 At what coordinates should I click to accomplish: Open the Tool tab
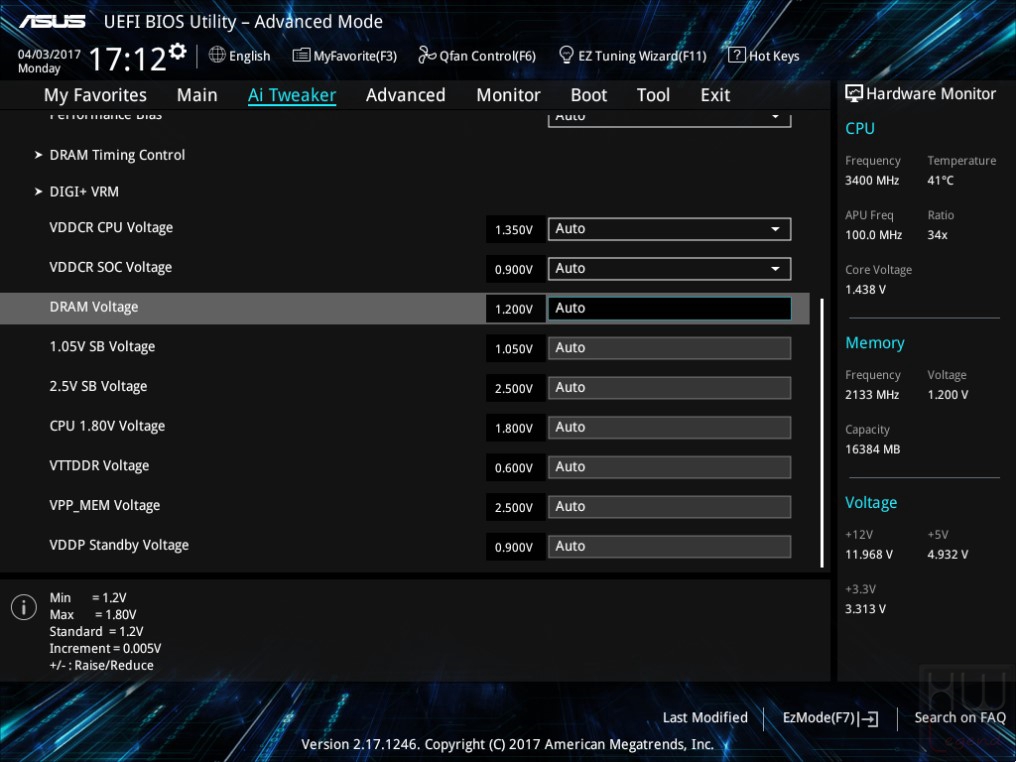653,95
